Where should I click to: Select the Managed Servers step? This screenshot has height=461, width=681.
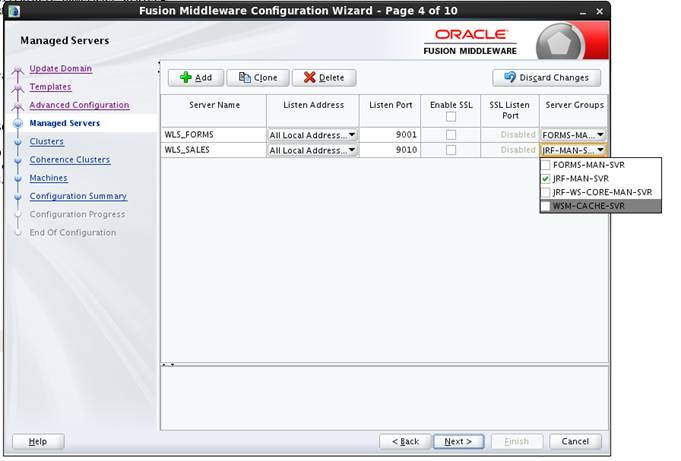(65, 123)
